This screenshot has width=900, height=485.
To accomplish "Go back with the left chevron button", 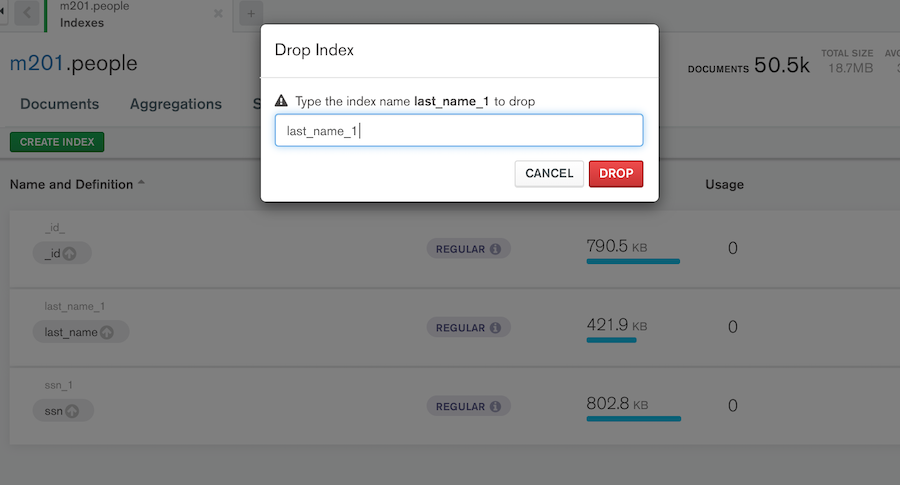I will pyautogui.click(x=26, y=13).
